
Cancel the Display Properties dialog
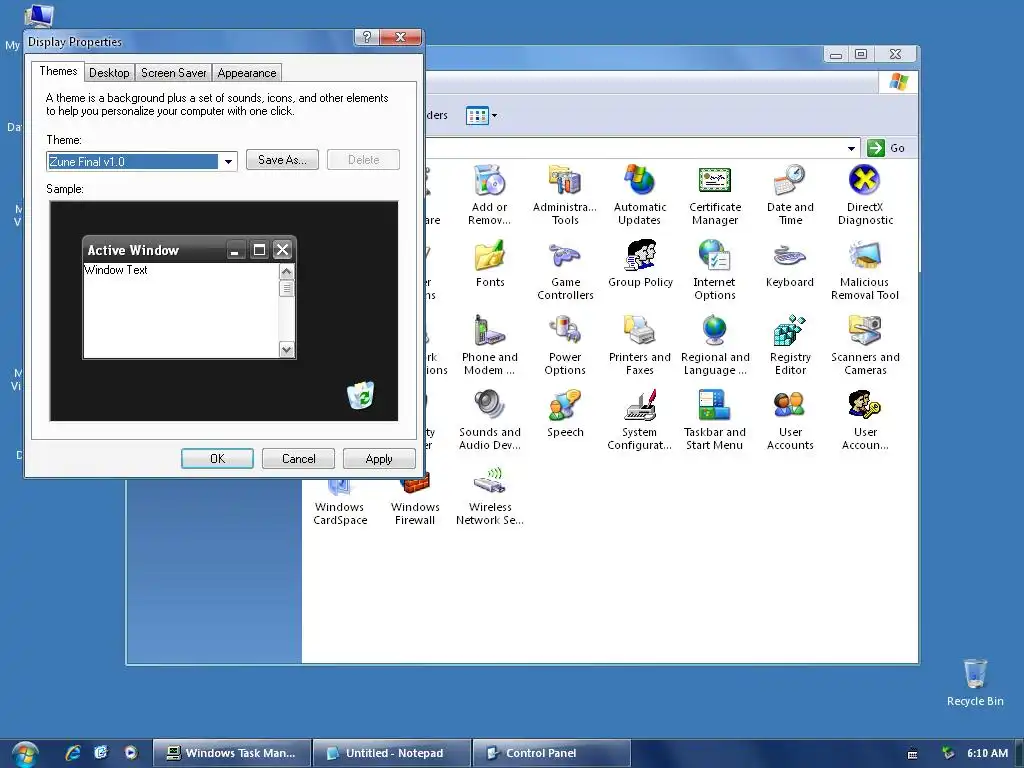298,458
